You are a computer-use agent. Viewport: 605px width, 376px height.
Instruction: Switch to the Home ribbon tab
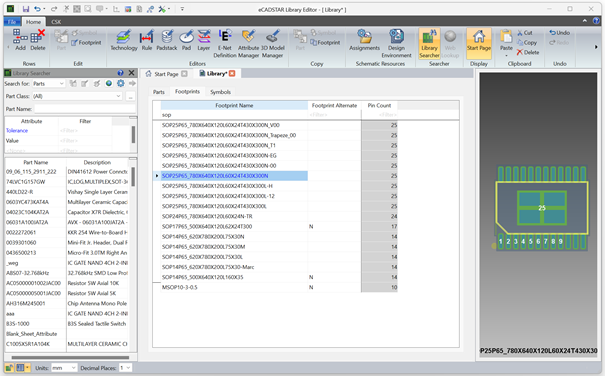[33, 22]
